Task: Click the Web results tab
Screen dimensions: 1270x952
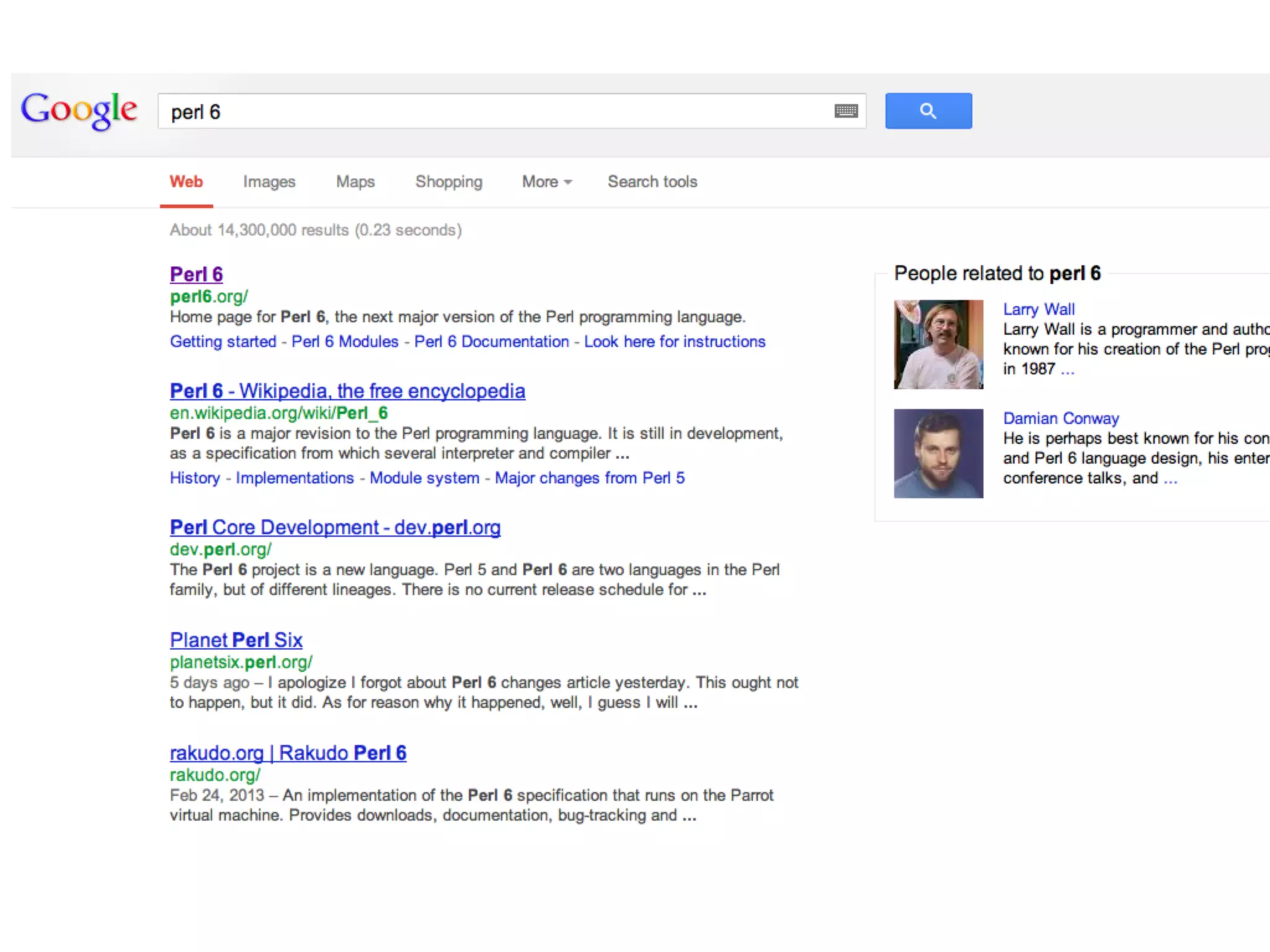Action: pos(186,182)
